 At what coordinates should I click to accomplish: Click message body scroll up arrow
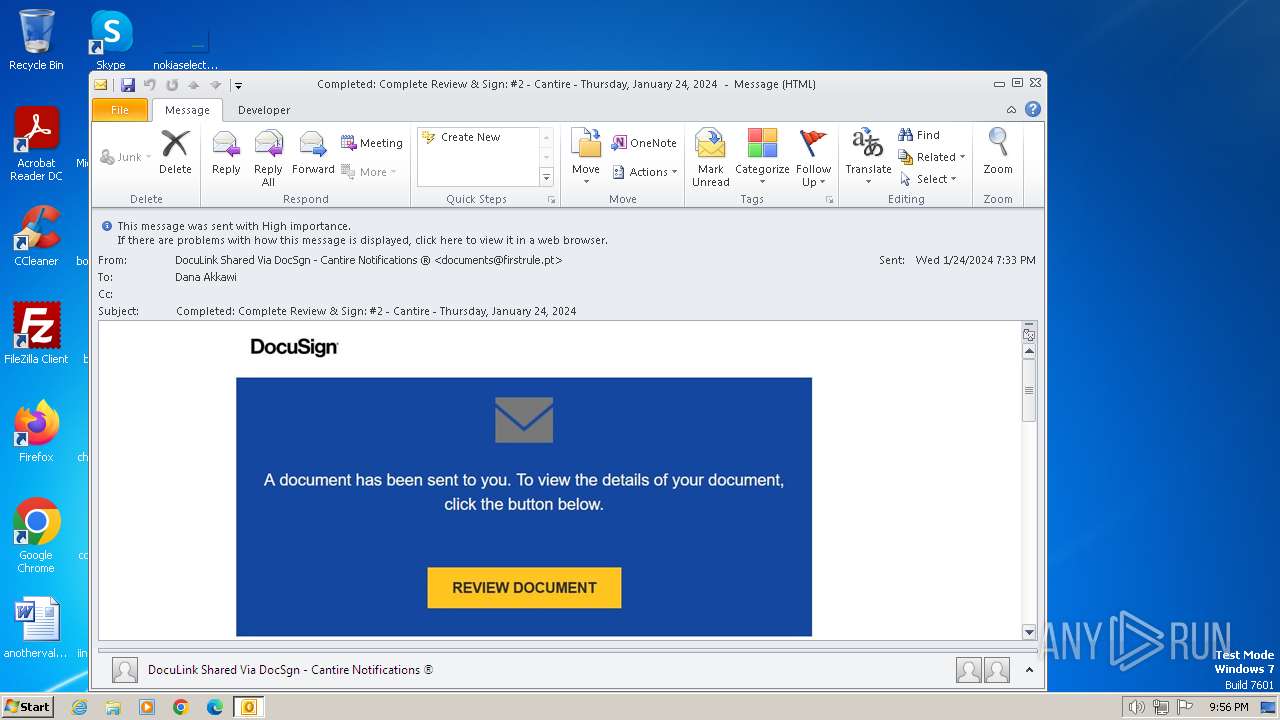point(1029,351)
